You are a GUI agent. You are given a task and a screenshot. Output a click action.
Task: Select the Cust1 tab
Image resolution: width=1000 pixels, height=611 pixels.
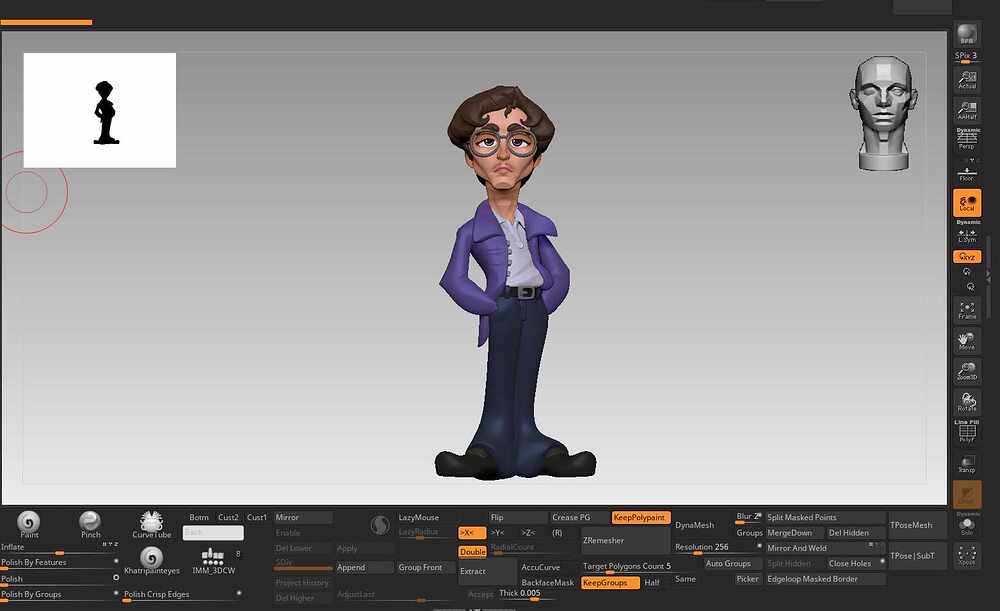tap(256, 517)
